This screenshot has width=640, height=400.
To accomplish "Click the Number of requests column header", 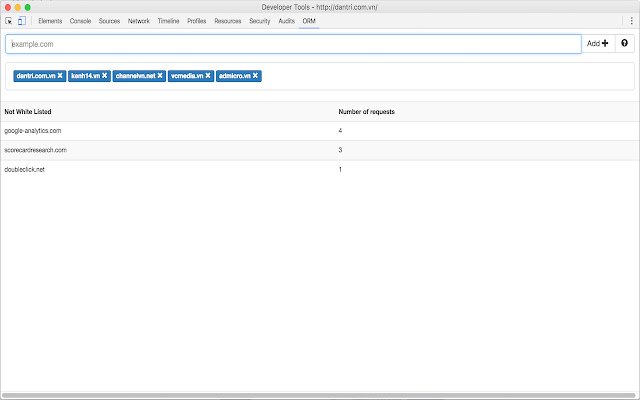I will (x=367, y=111).
